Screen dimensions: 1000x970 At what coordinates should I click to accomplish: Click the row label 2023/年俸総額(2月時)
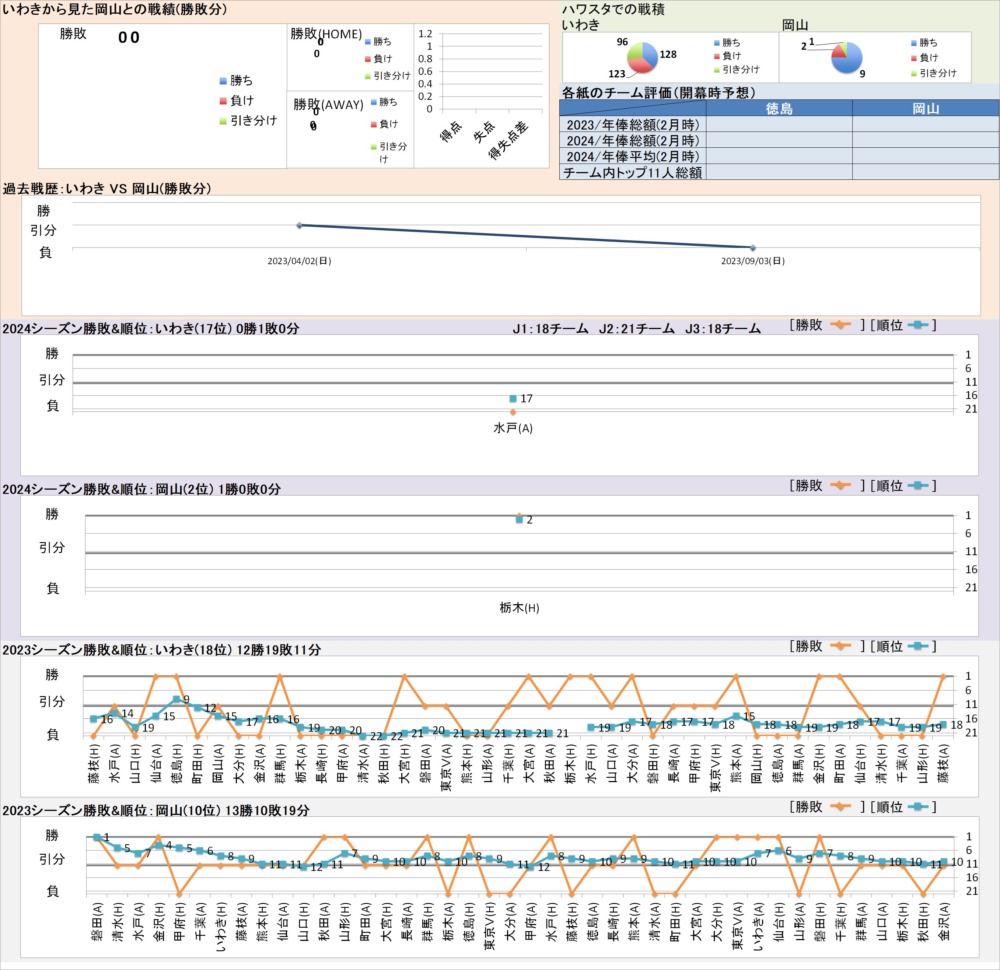pyautogui.click(x=633, y=124)
